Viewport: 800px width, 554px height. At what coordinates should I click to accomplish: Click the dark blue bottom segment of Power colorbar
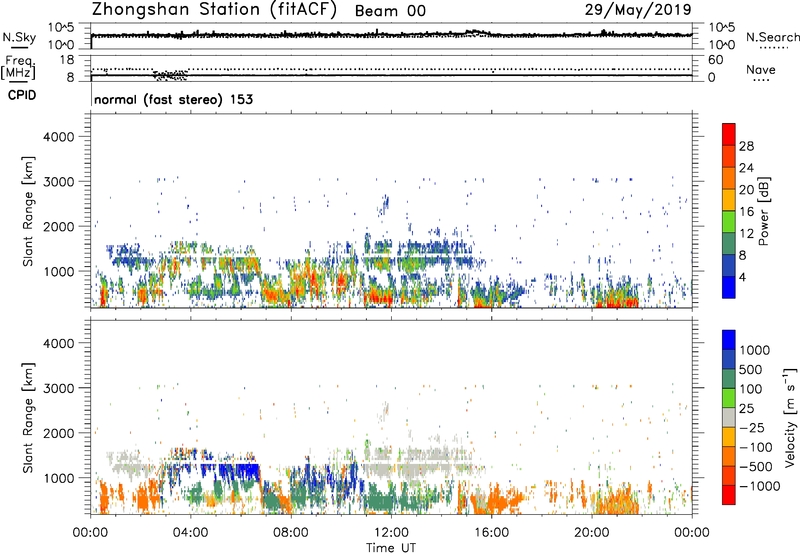pyautogui.click(x=729, y=287)
